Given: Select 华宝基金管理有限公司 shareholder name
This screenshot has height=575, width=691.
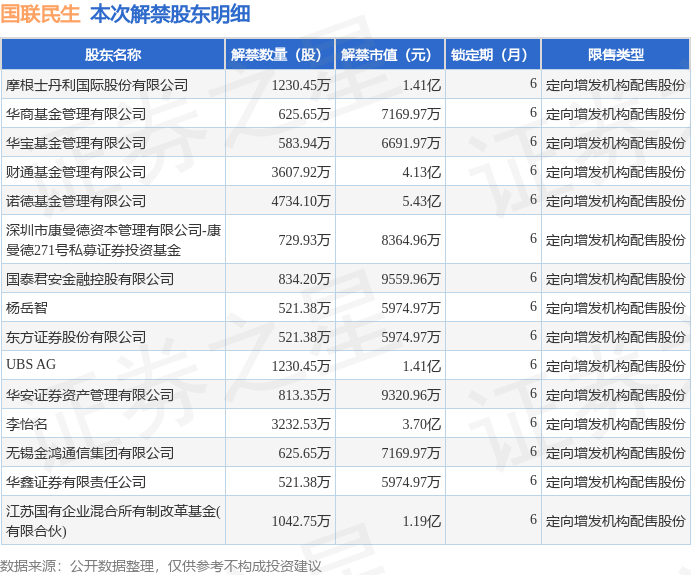Looking at the screenshot, I should point(76,143).
